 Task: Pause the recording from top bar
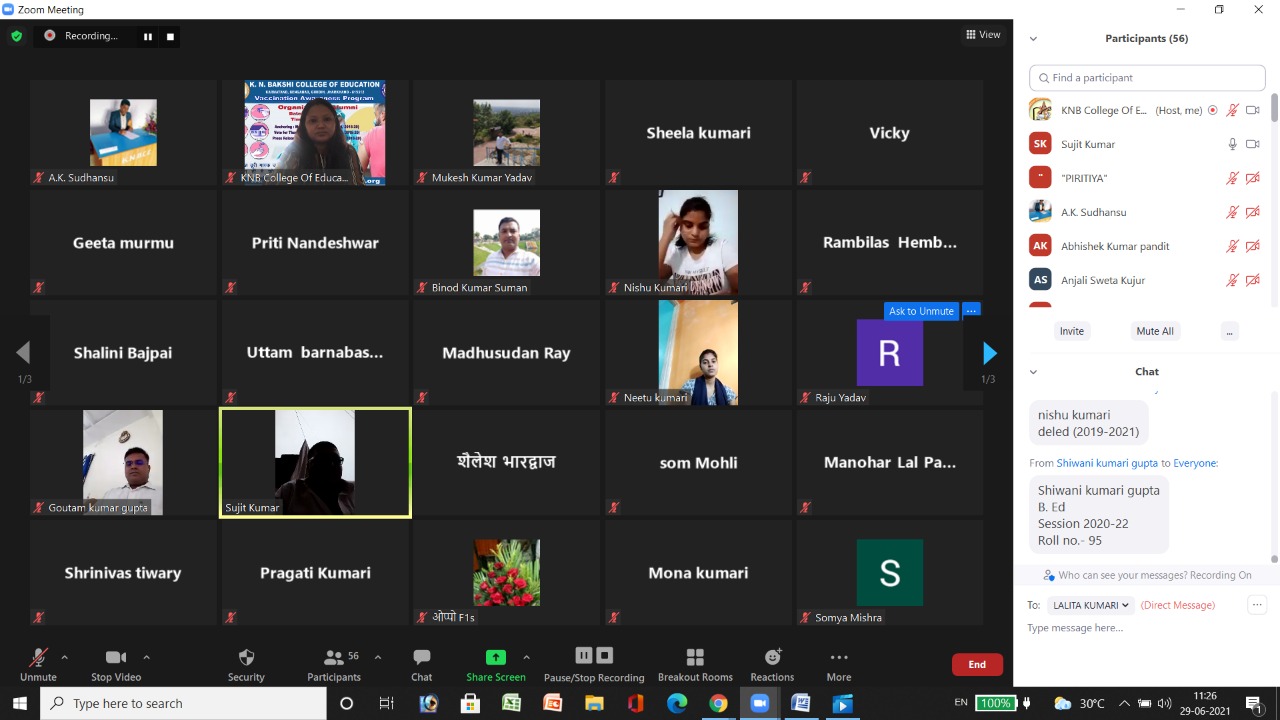148,36
